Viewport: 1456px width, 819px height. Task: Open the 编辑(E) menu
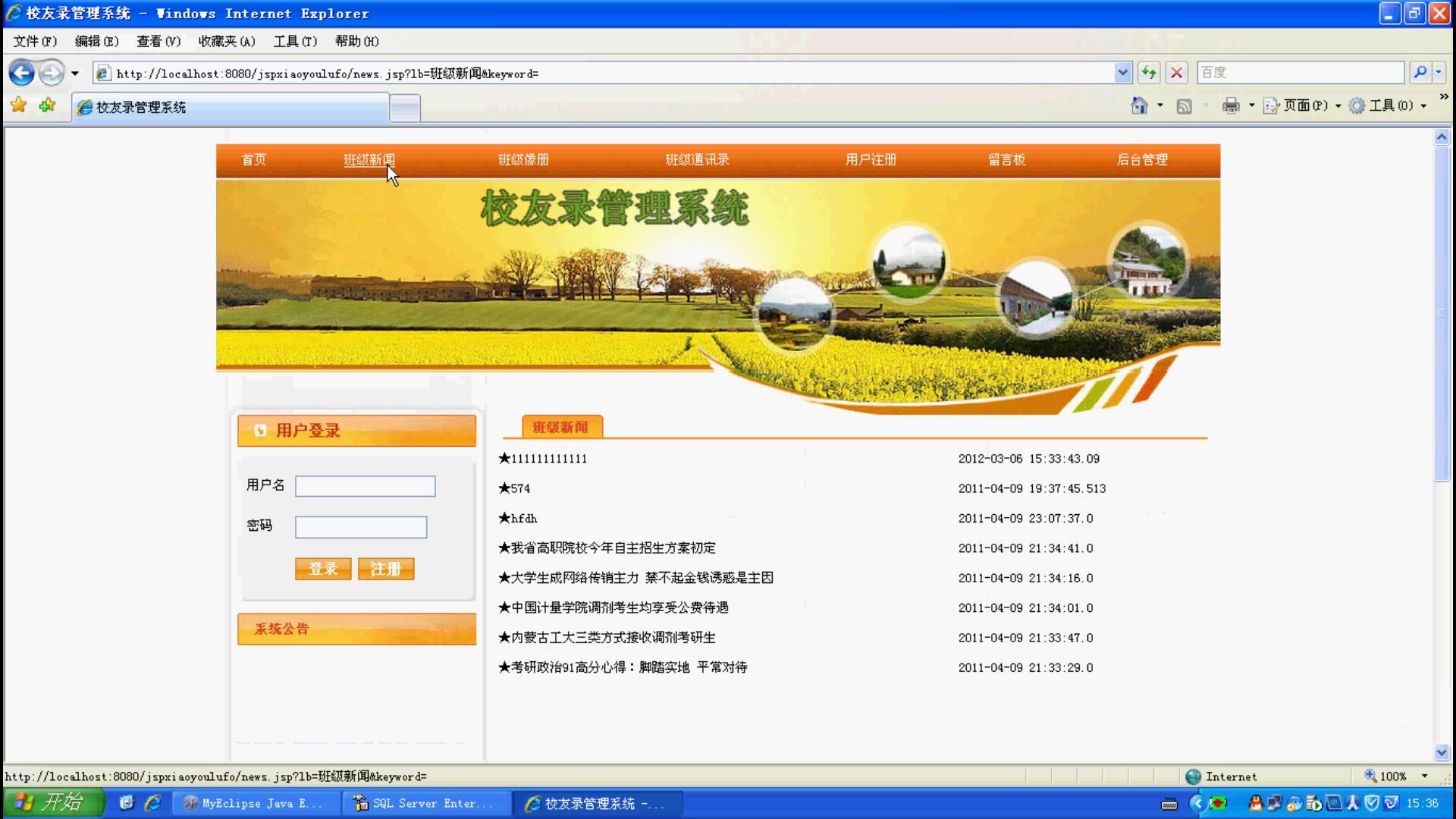(x=96, y=41)
